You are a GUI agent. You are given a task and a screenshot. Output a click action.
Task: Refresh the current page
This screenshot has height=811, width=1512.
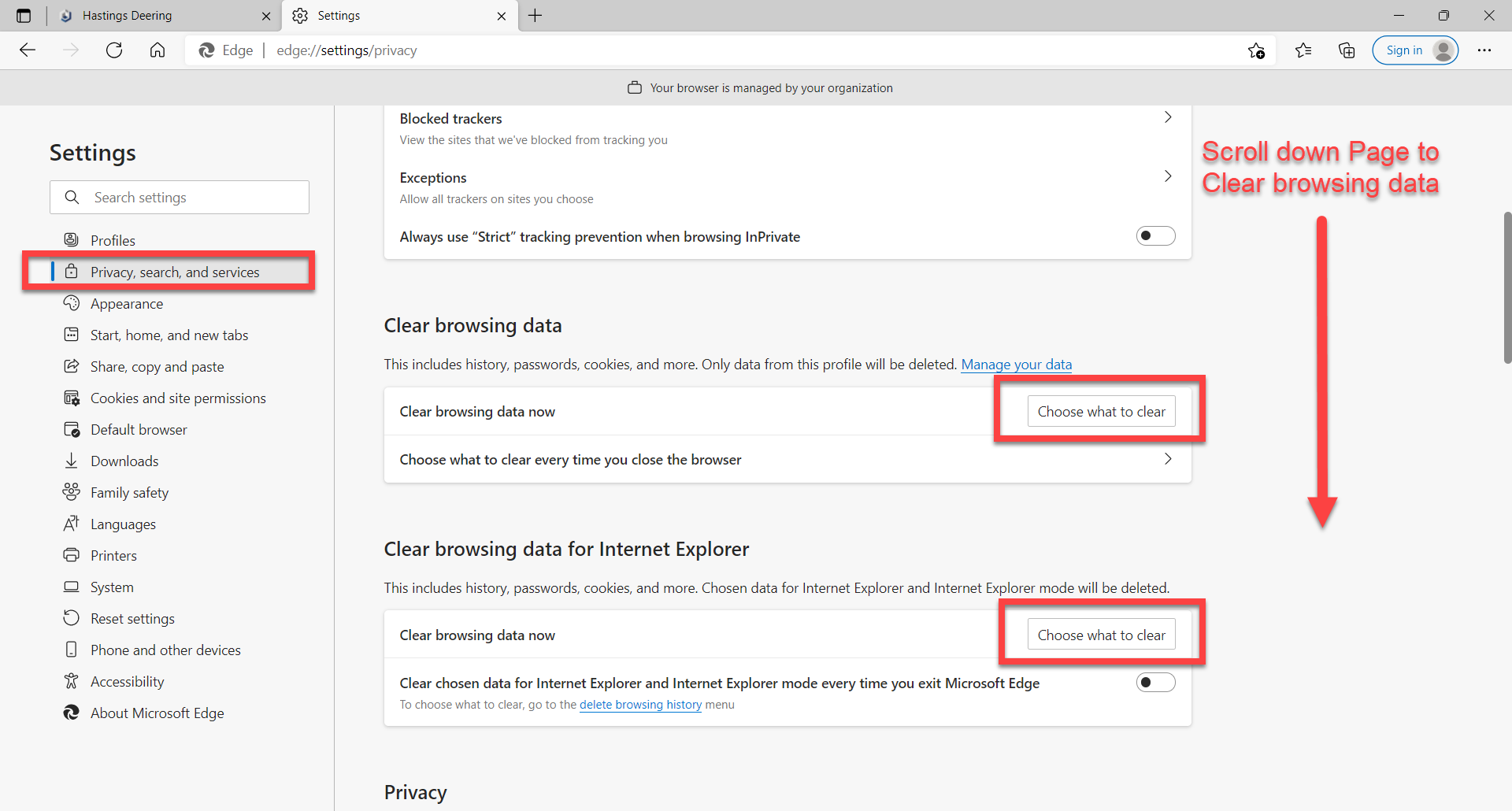pyautogui.click(x=114, y=50)
